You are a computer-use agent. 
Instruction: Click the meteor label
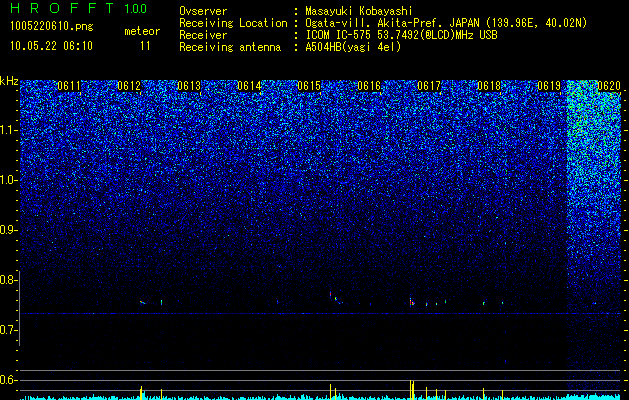(142, 31)
